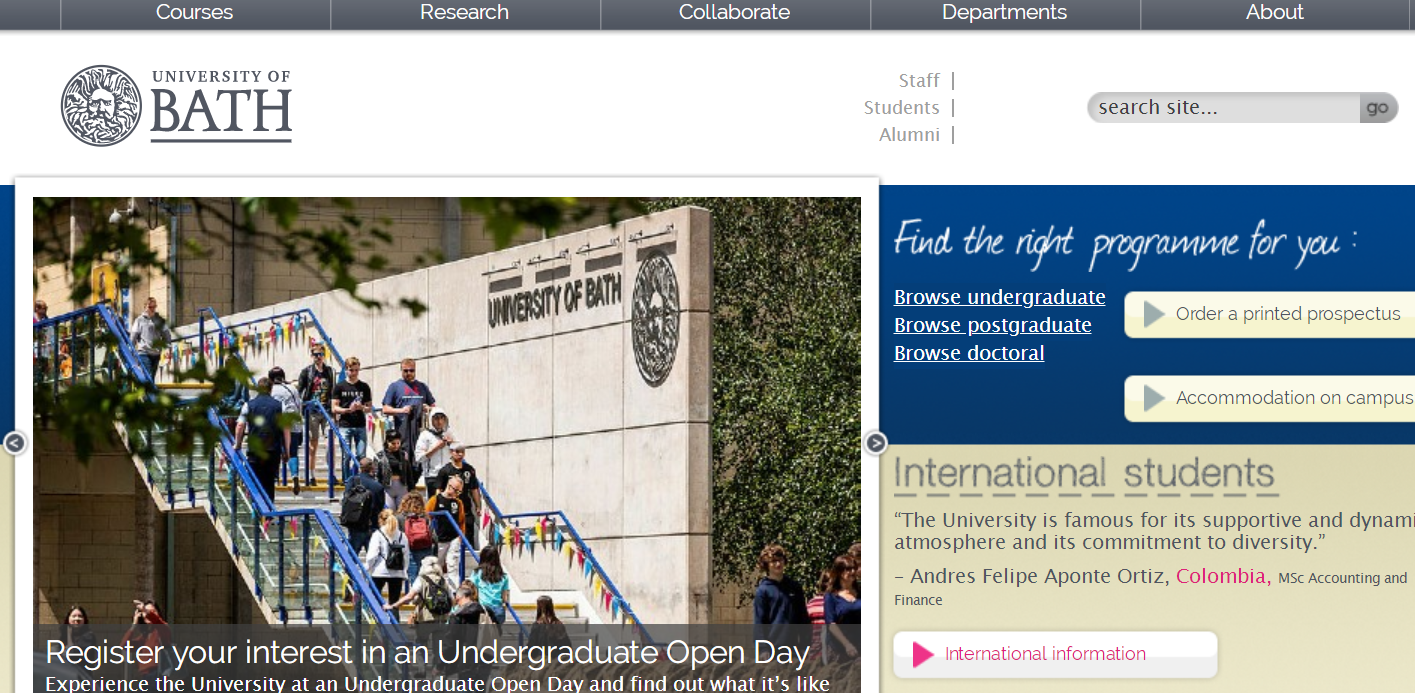Click the Colombia country link
The image size is (1415, 693).
click(1221, 577)
